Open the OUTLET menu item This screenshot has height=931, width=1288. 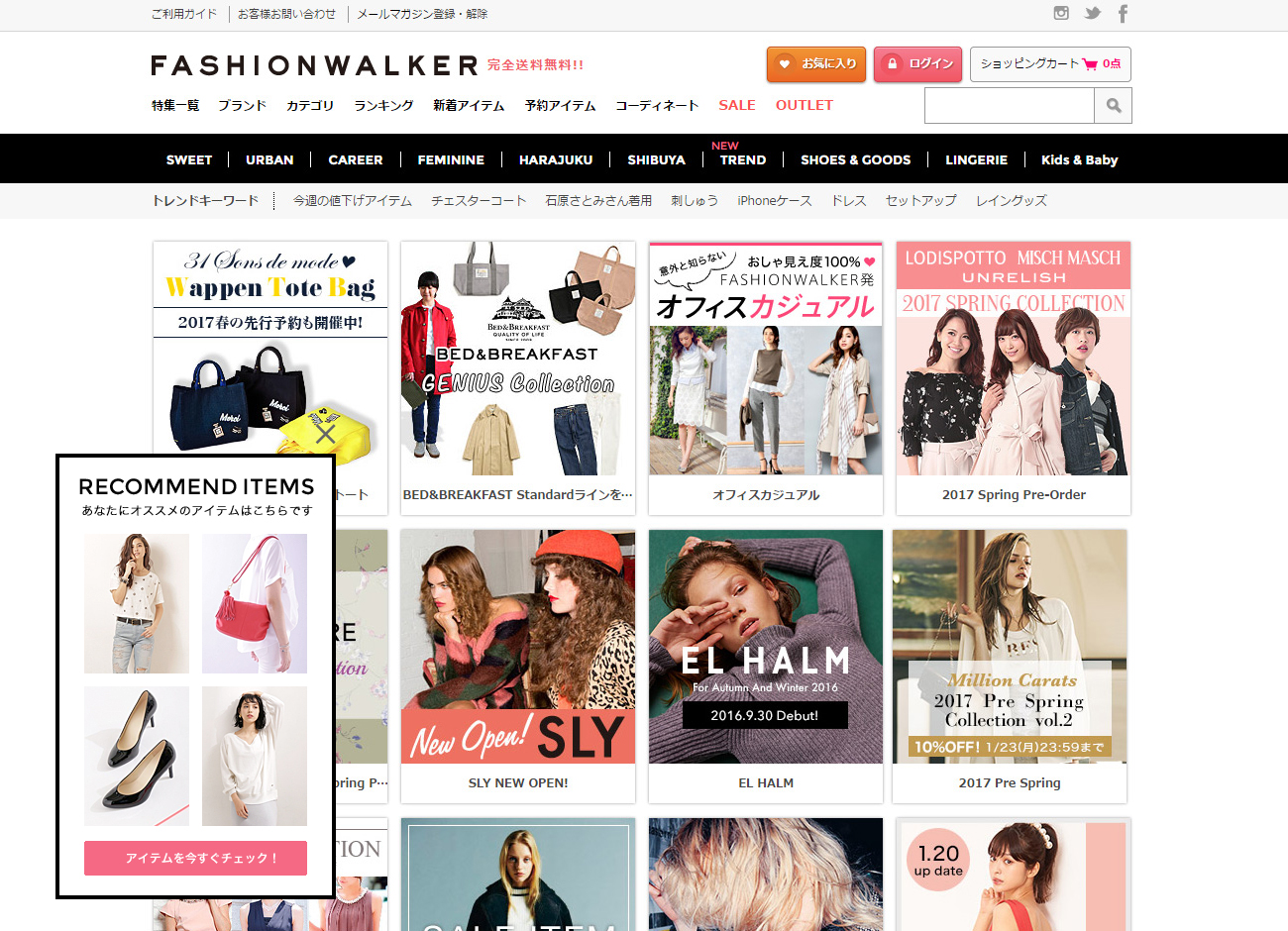point(805,105)
